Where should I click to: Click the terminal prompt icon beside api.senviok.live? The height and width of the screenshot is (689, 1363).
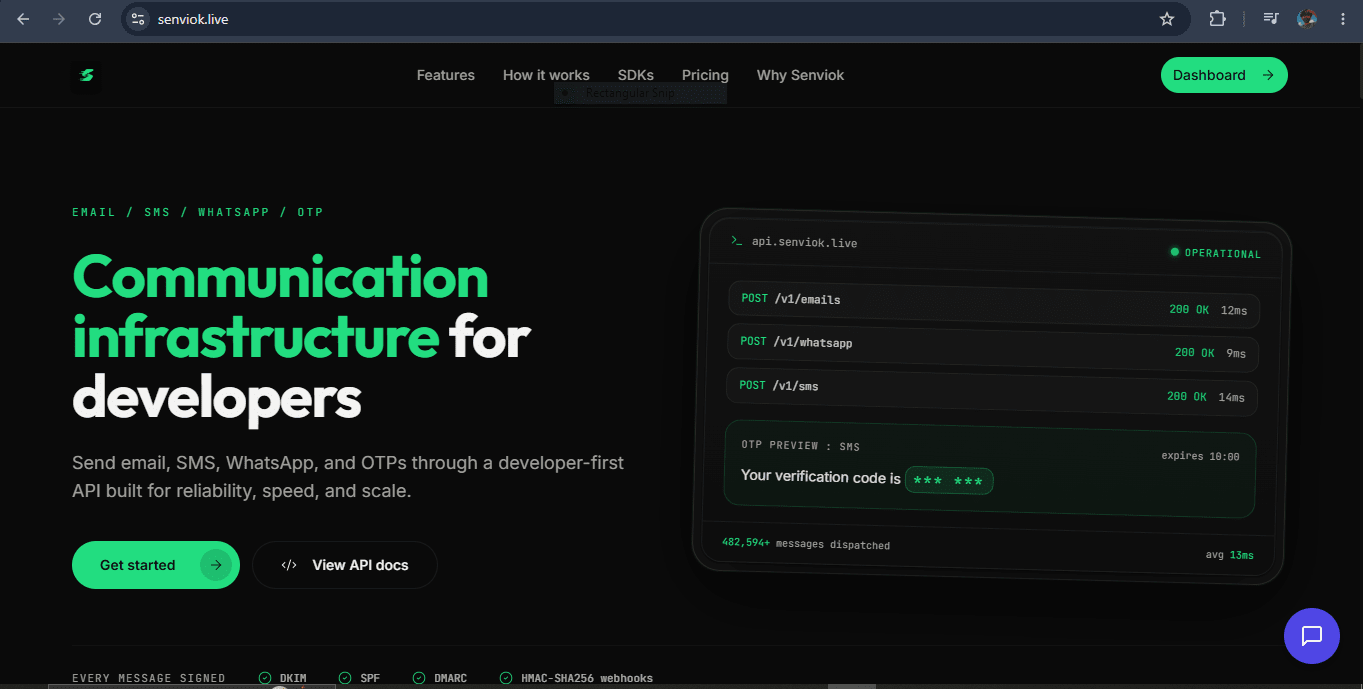[x=736, y=240]
